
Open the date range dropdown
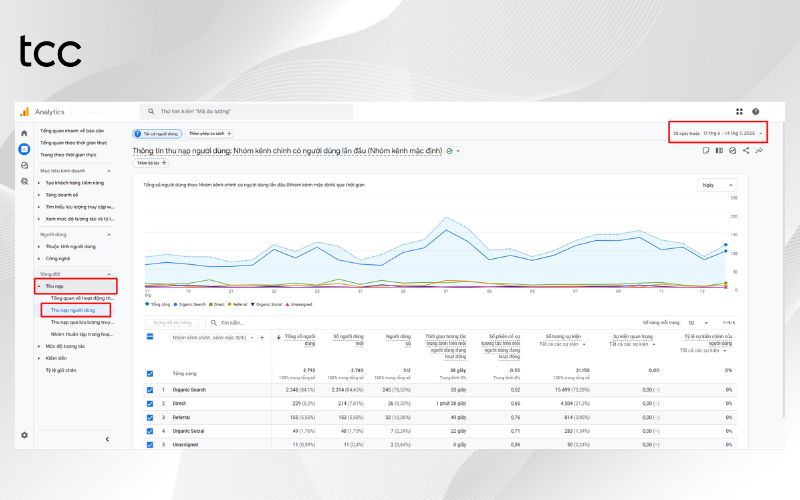tap(718, 133)
